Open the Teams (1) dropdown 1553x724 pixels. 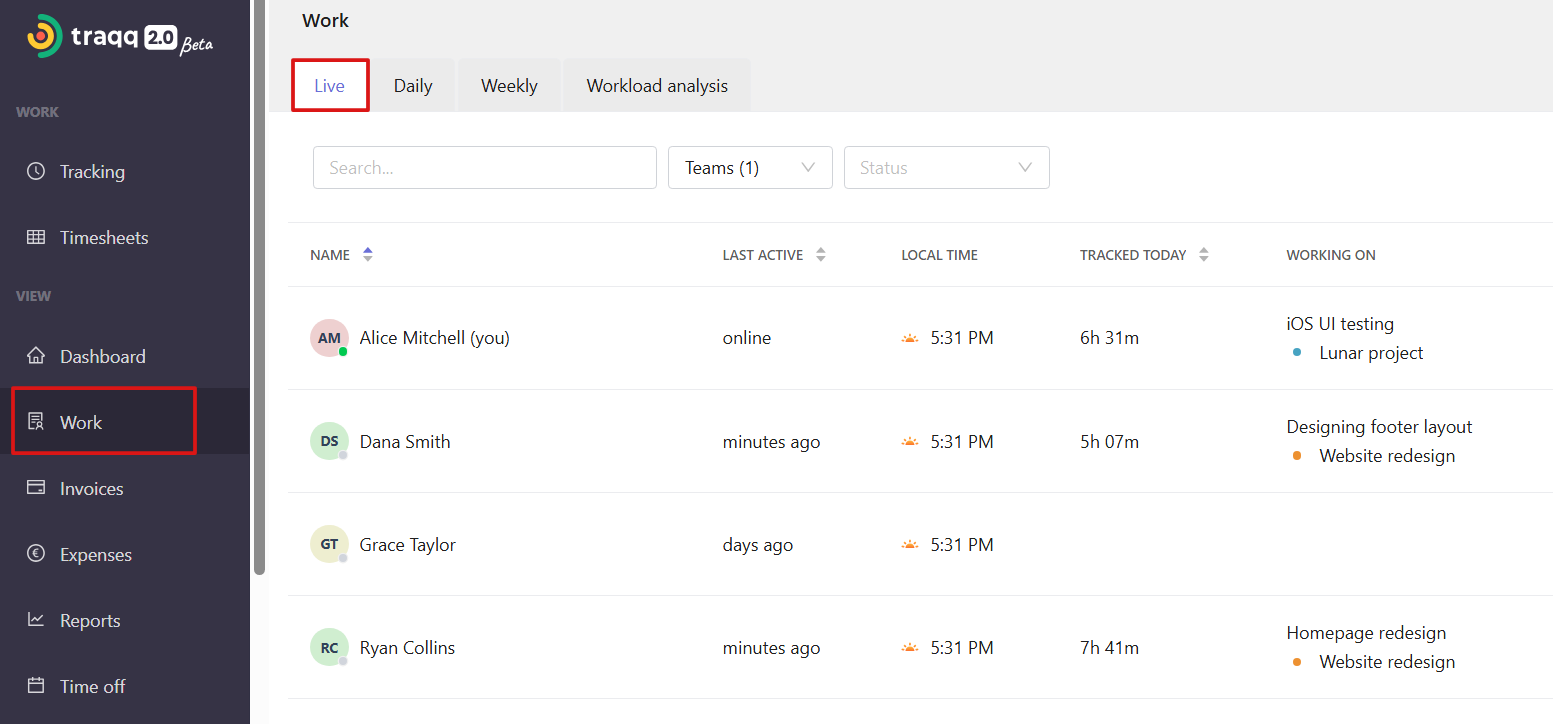pyautogui.click(x=750, y=168)
